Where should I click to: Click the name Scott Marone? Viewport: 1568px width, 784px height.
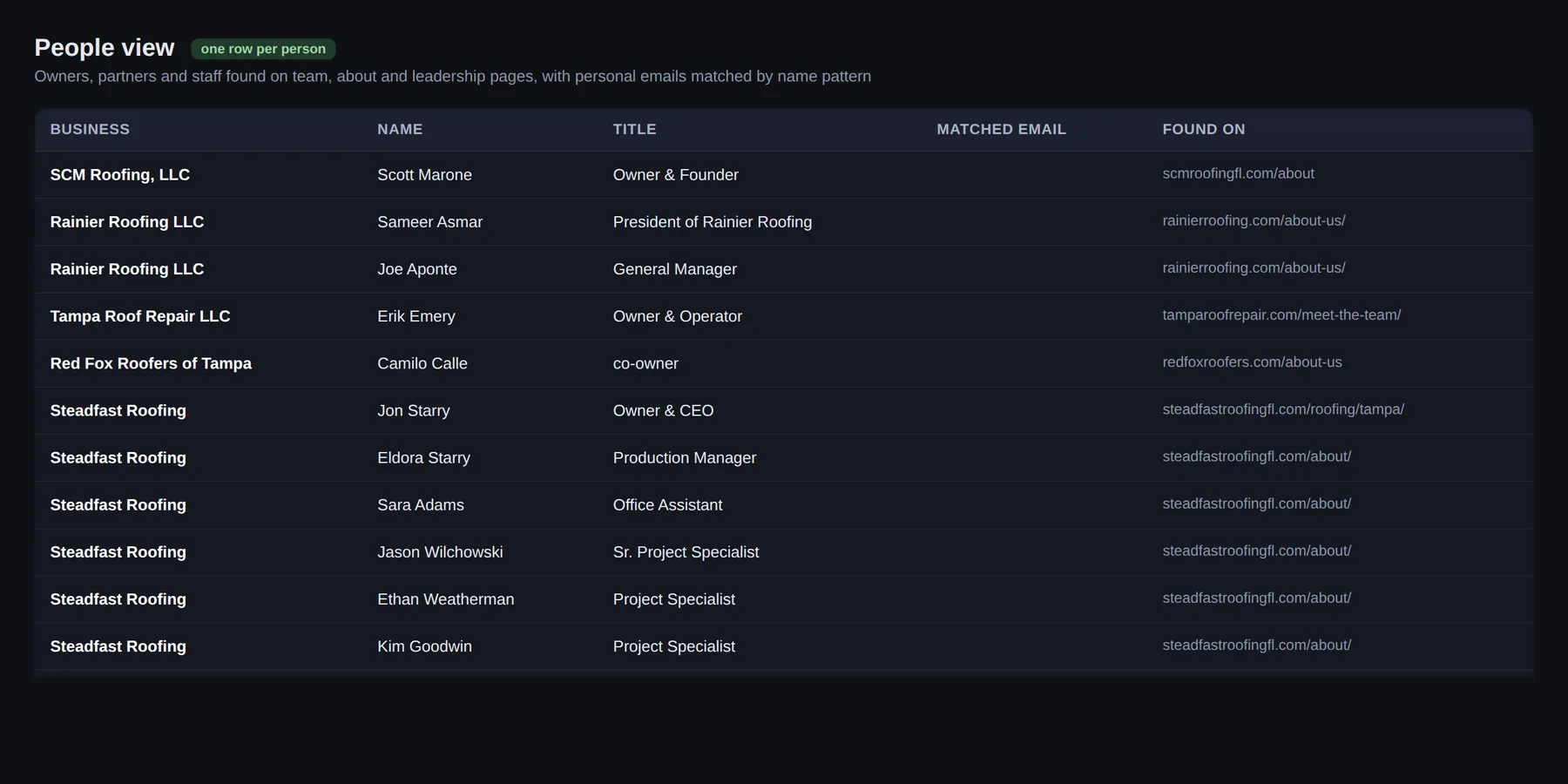click(424, 175)
